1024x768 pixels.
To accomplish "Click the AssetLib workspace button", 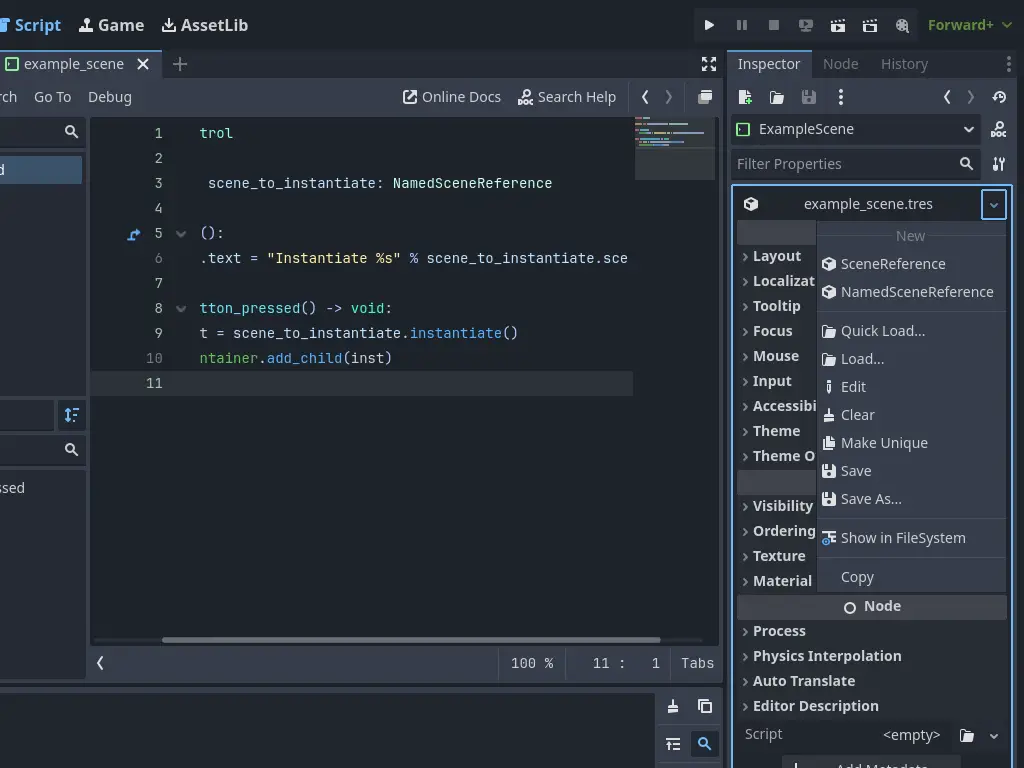I will click(205, 25).
